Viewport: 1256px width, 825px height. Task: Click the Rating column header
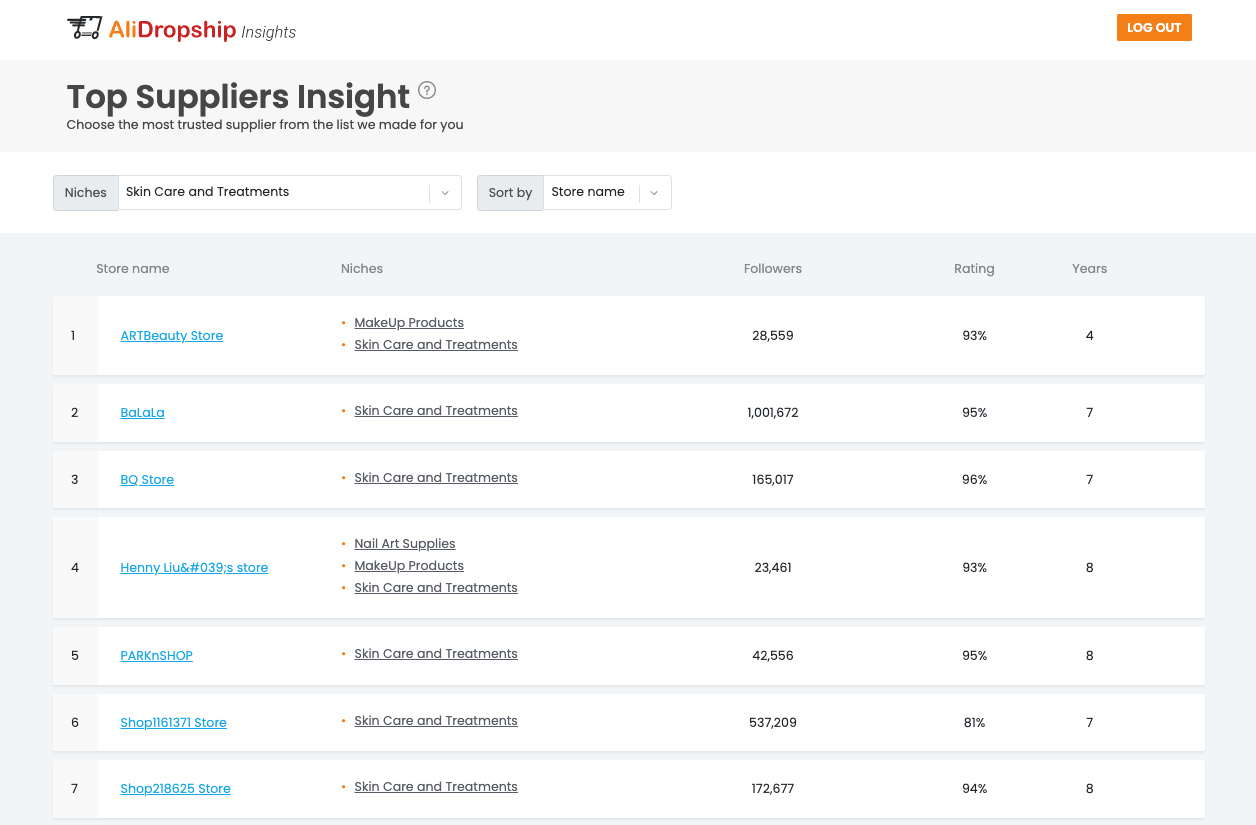pyautogui.click(x=973, y=269)
